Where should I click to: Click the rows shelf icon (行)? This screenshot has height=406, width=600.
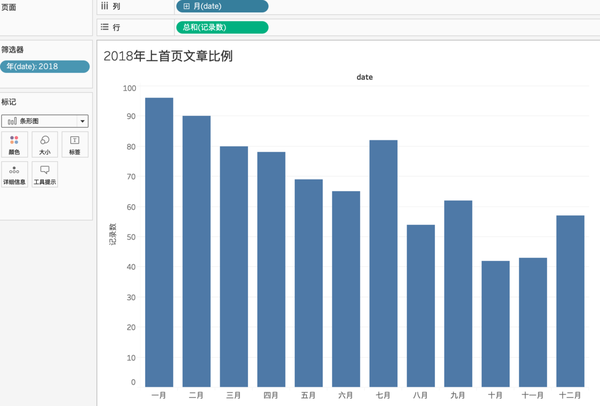point(104,27)
